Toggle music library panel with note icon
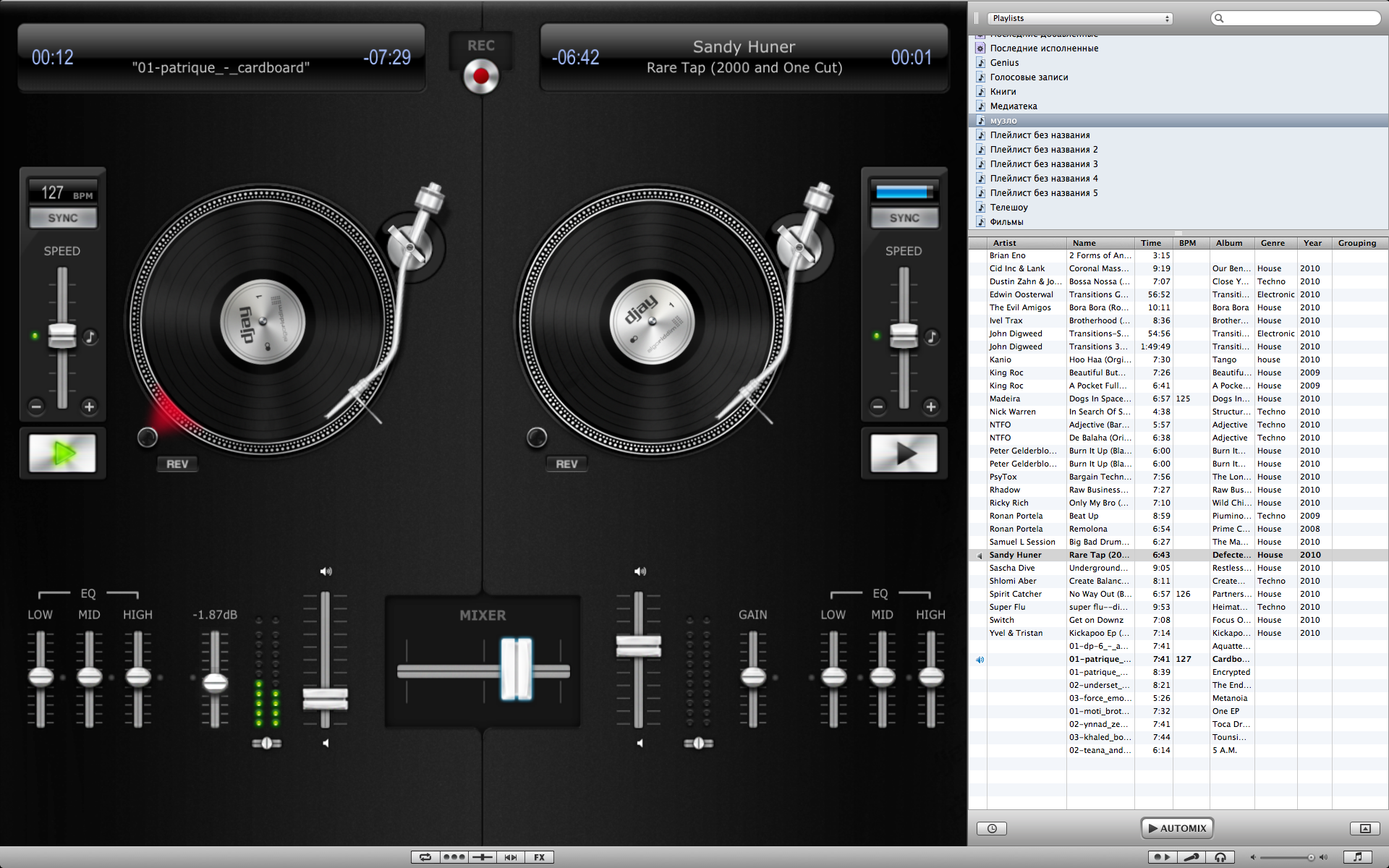The height and width of the screenshot is (868, 1389). [1357, 857]
